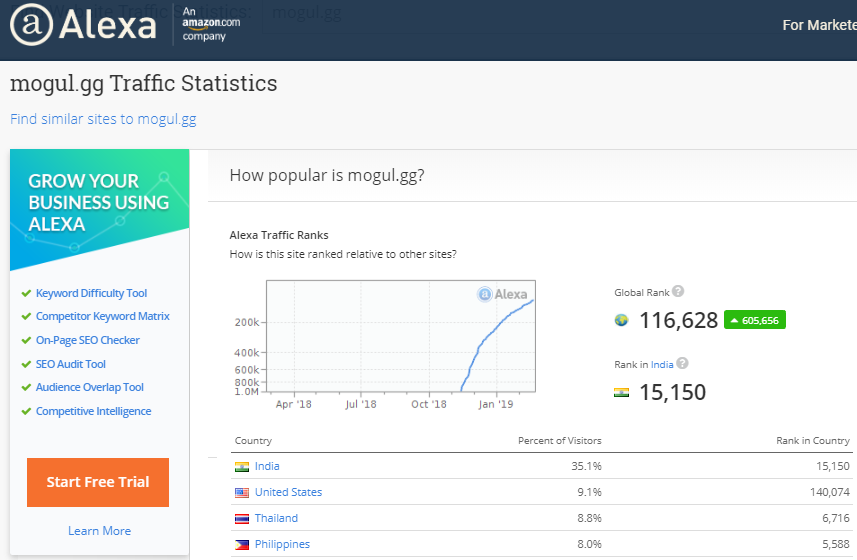
Task: Click the Percent of Visitors column header
Action: tap(560, 441)
